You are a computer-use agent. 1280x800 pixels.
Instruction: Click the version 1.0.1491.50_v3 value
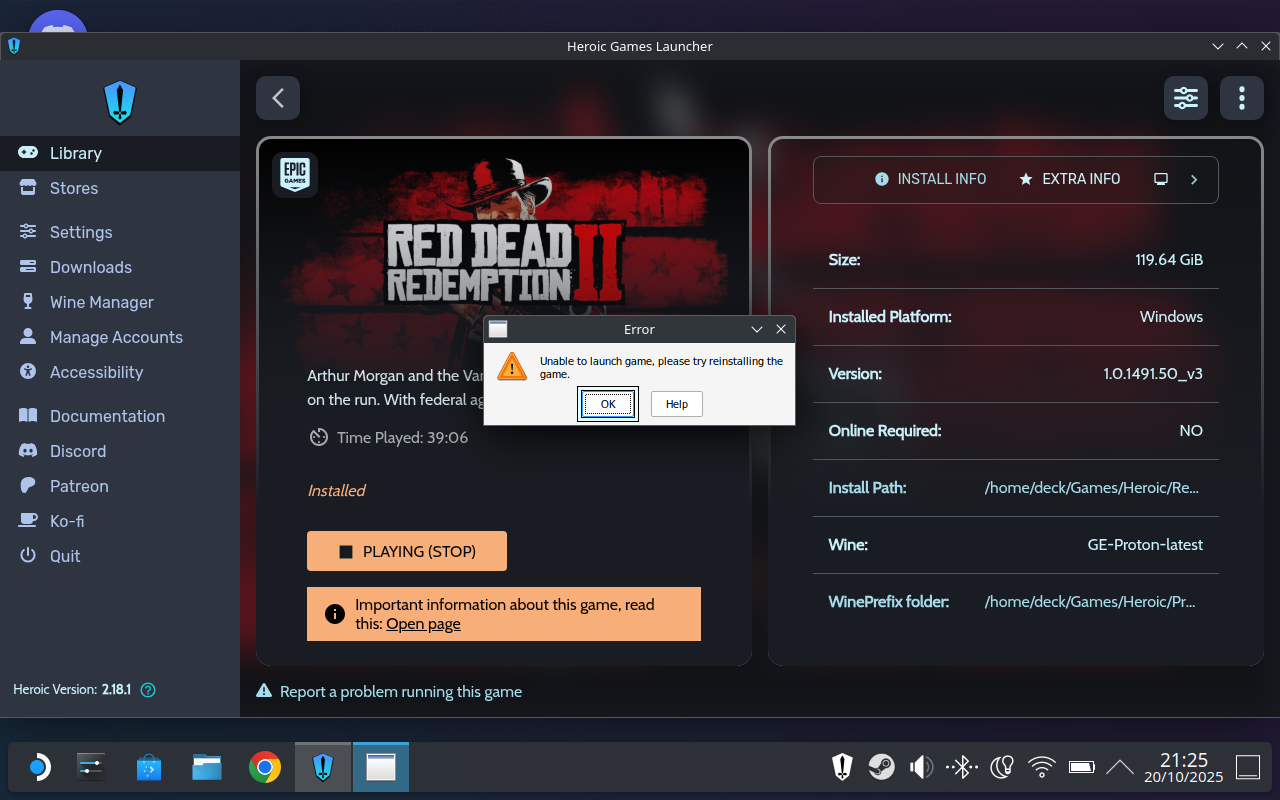1153,374
